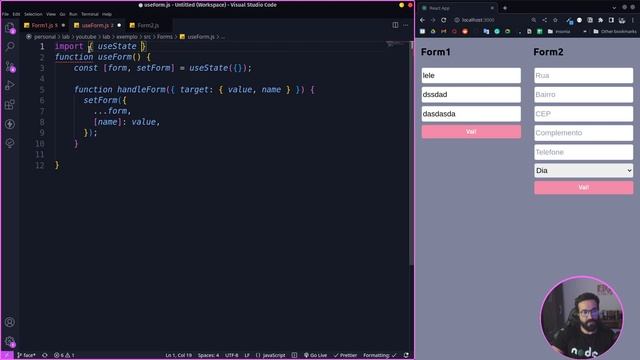
Task: Focus the Telefone input in Form2
Action: tap(583, 152)
